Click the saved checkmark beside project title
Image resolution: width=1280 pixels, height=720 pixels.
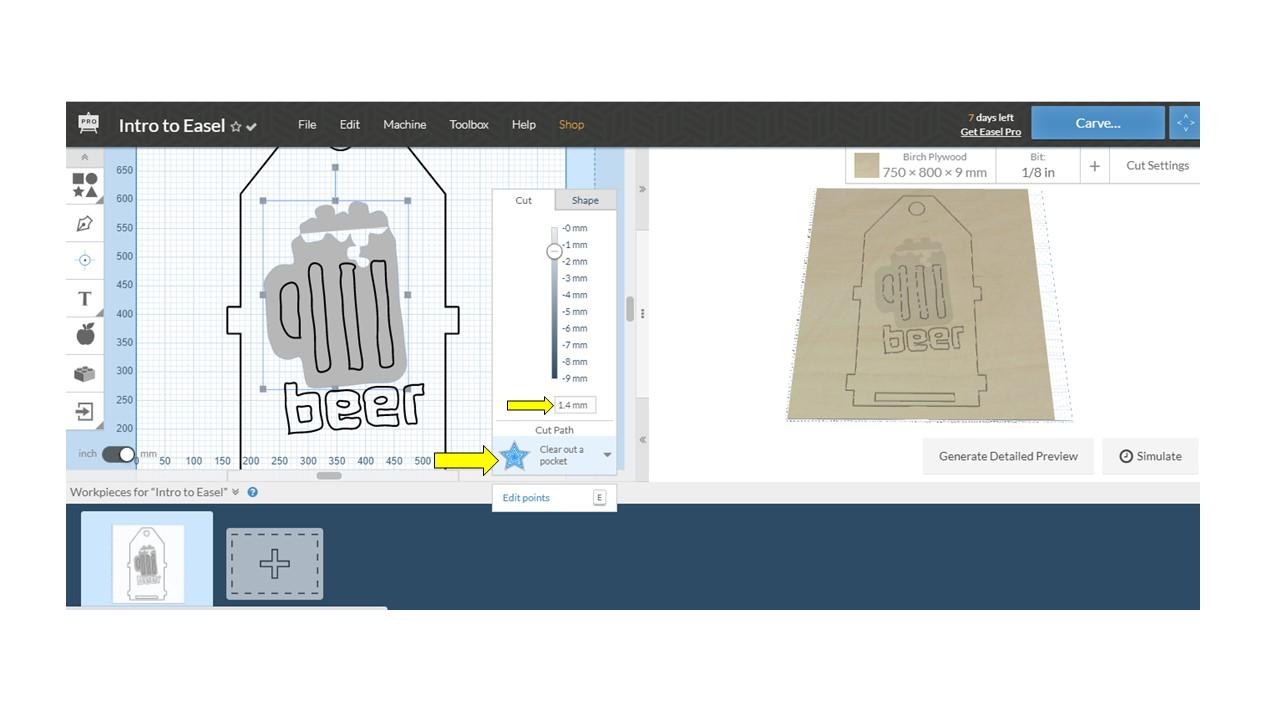[x=252, y=127]
